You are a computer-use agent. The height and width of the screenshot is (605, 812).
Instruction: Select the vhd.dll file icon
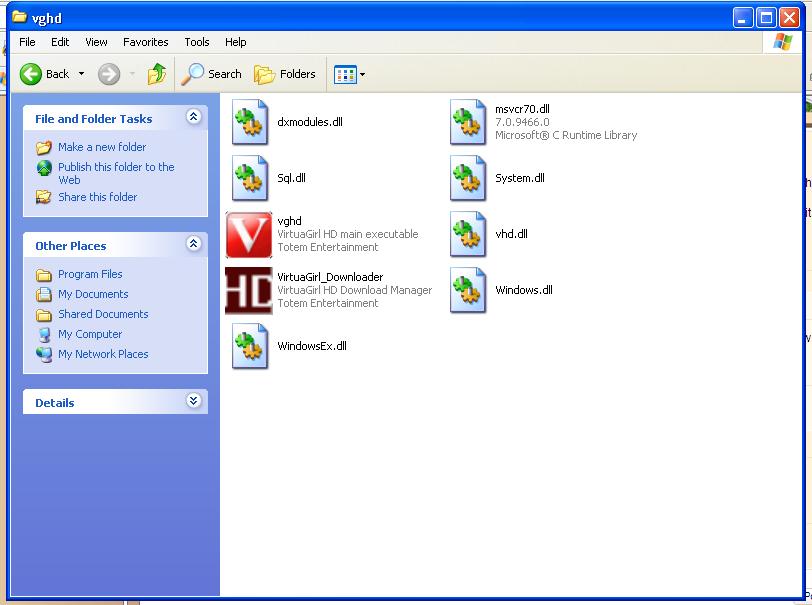coord(467,234)
